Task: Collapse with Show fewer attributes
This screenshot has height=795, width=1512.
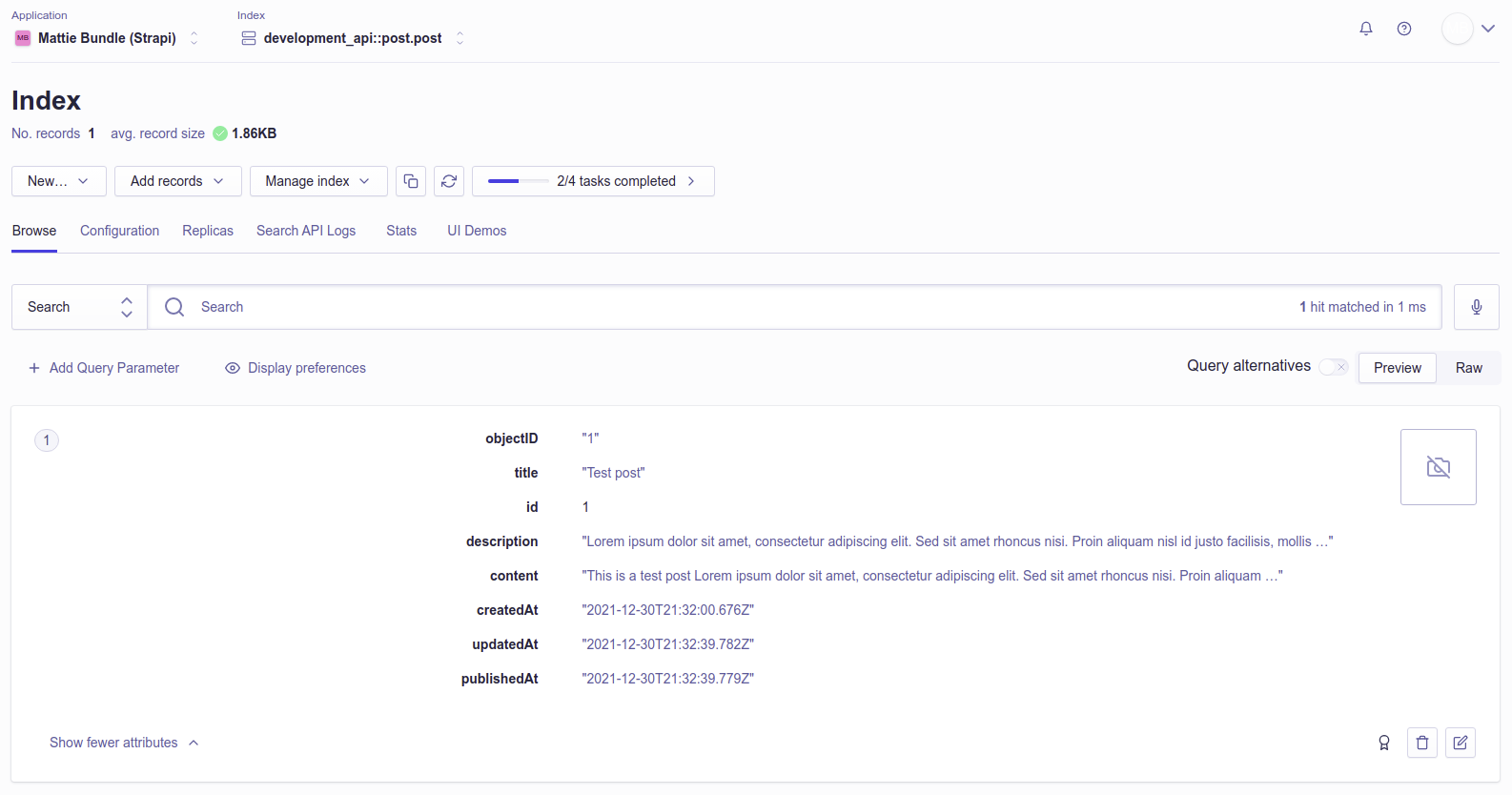Action: (x=124, y=743)
